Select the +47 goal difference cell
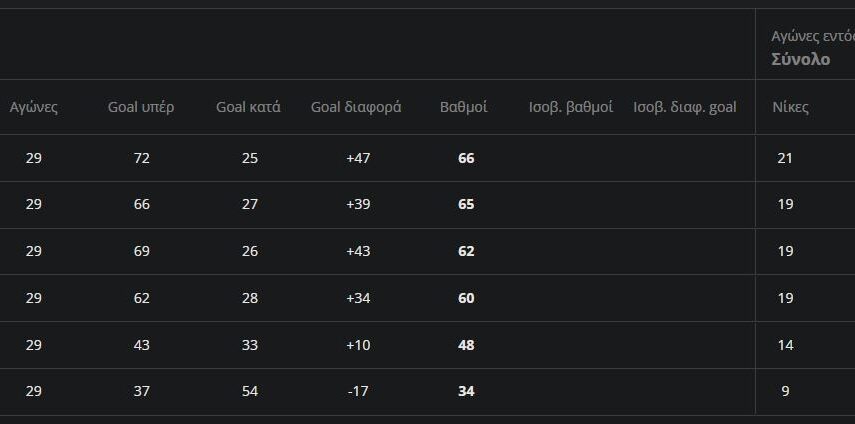Viewport: 855px width, 424px height. click(x=358, y=158)
